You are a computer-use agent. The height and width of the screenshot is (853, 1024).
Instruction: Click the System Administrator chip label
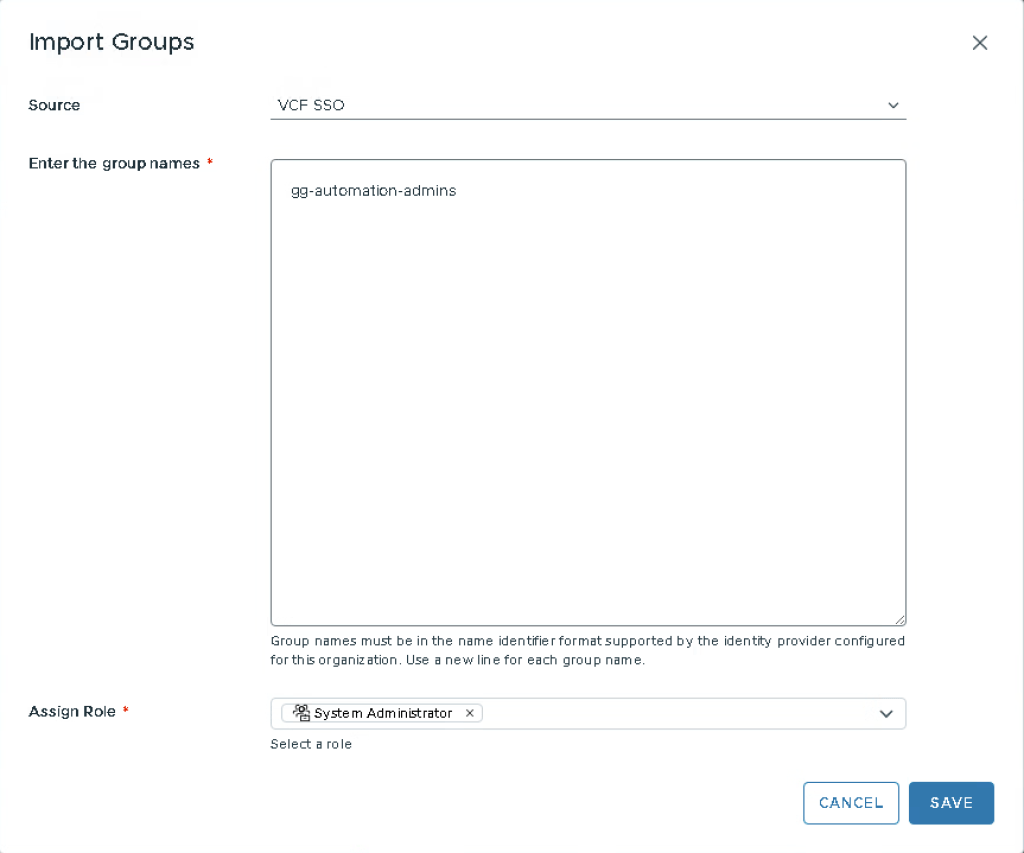(383, 713)
